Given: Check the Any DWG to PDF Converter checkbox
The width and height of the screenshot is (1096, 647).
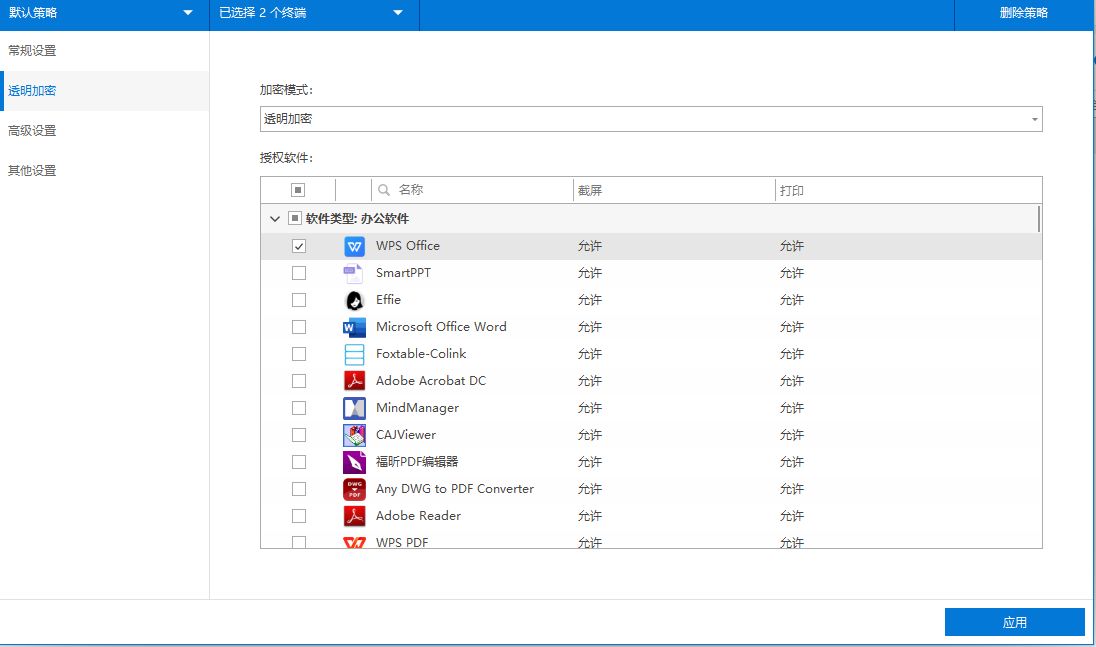Looking at the screenshot, I should click(298, 489).
